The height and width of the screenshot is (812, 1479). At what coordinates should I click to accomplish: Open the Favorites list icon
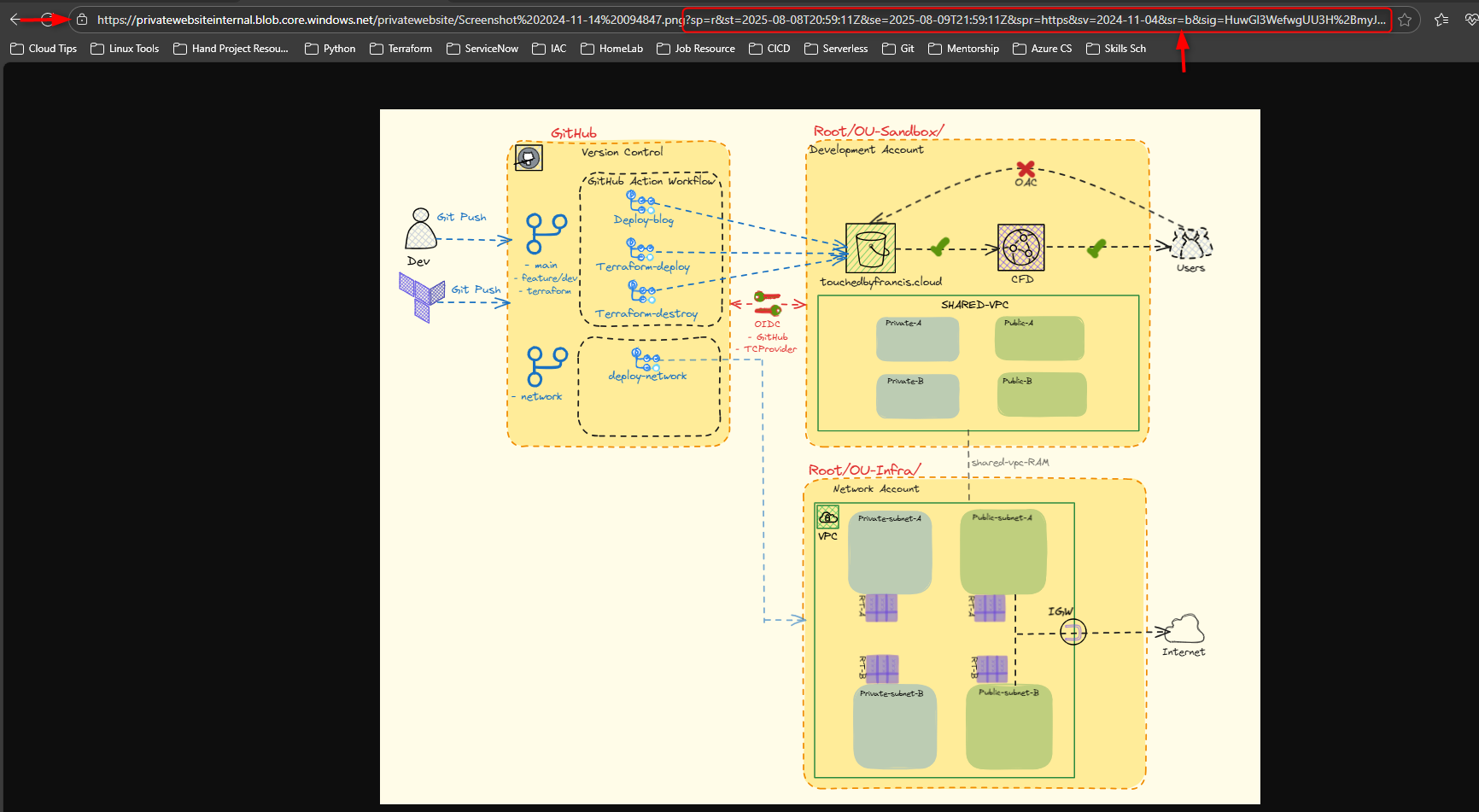[1441, 19]
